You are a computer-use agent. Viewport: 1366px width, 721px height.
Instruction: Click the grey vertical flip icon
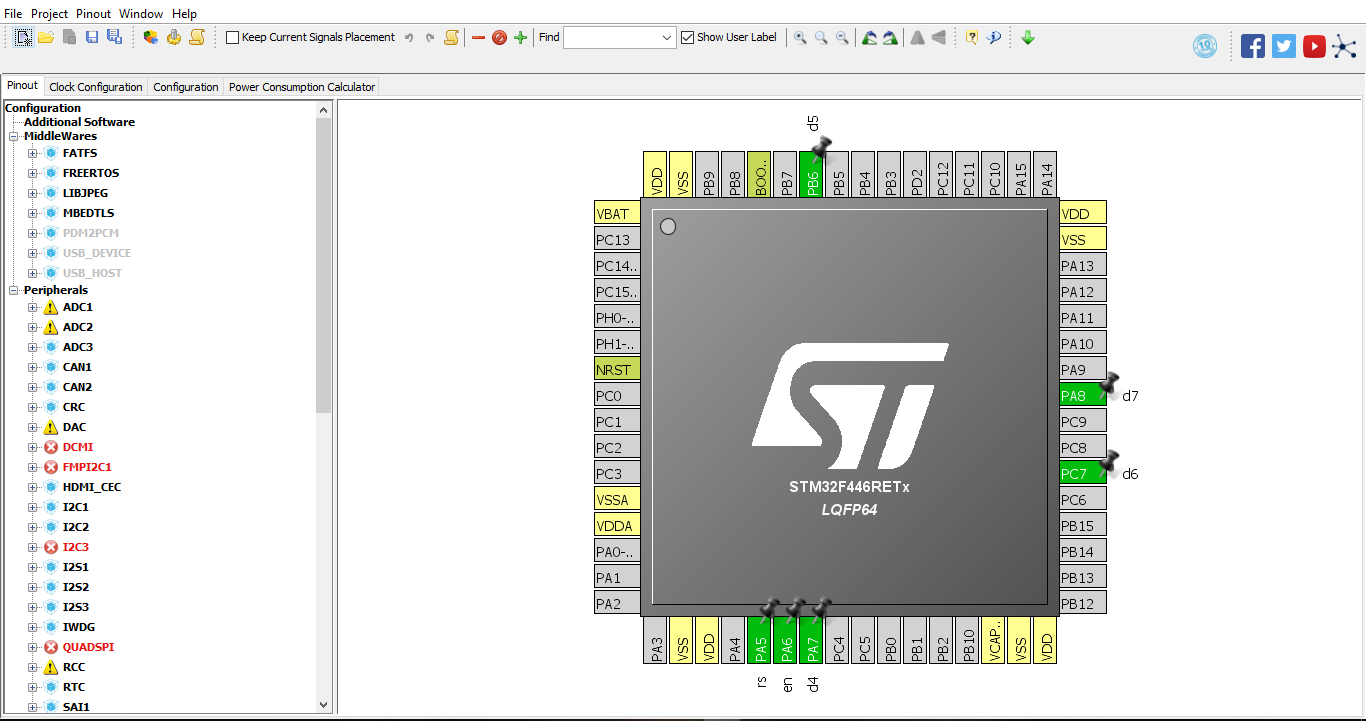938,37
